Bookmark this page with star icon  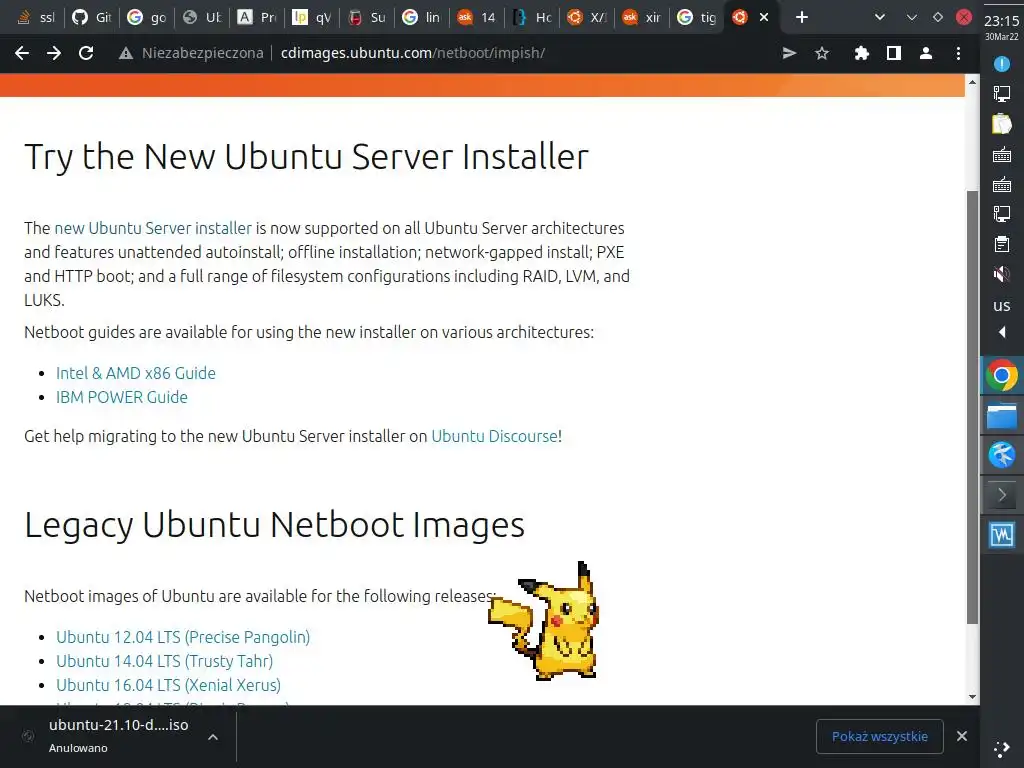tap(822, 53)
